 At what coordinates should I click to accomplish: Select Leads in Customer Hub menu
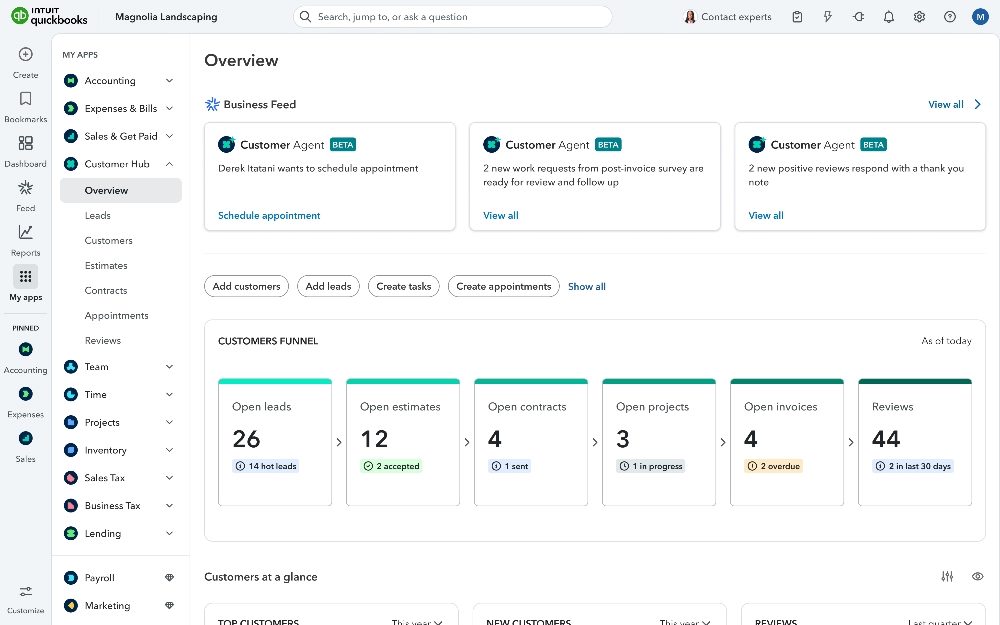pyautogui.click(x=98, y=216)
